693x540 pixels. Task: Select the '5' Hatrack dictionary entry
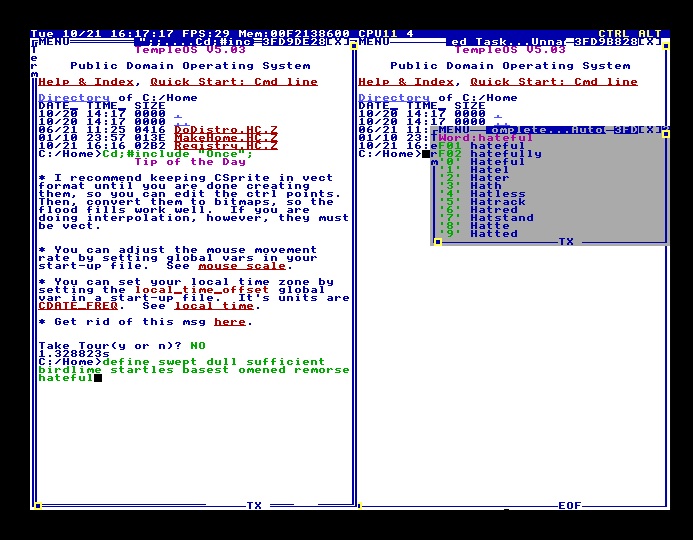click(482, 202)
